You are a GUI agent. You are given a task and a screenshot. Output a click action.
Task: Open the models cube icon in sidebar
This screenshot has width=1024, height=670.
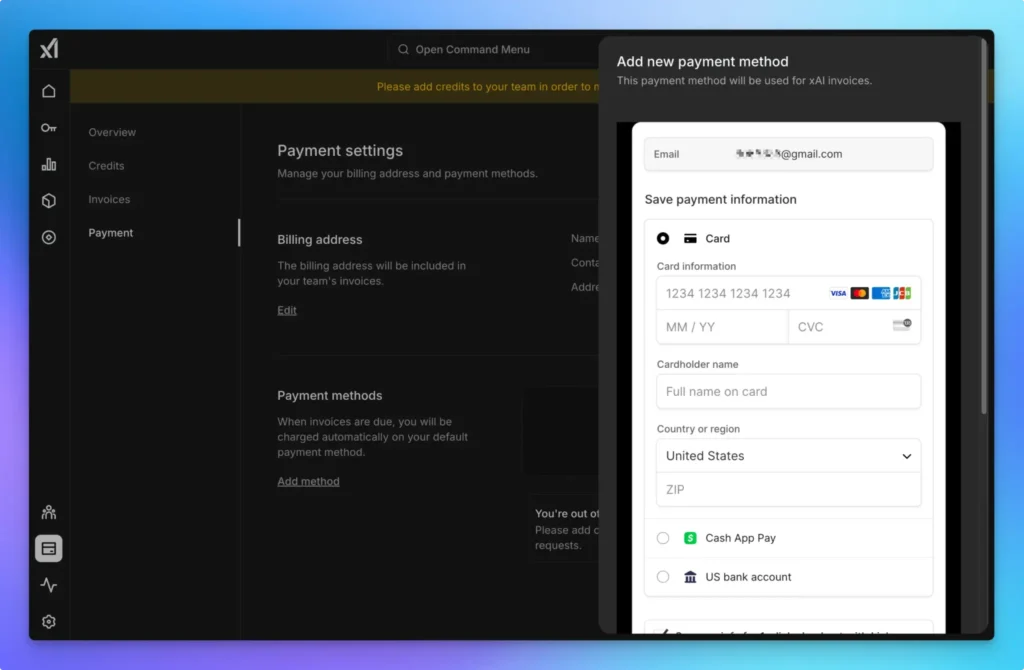(49, 201)
